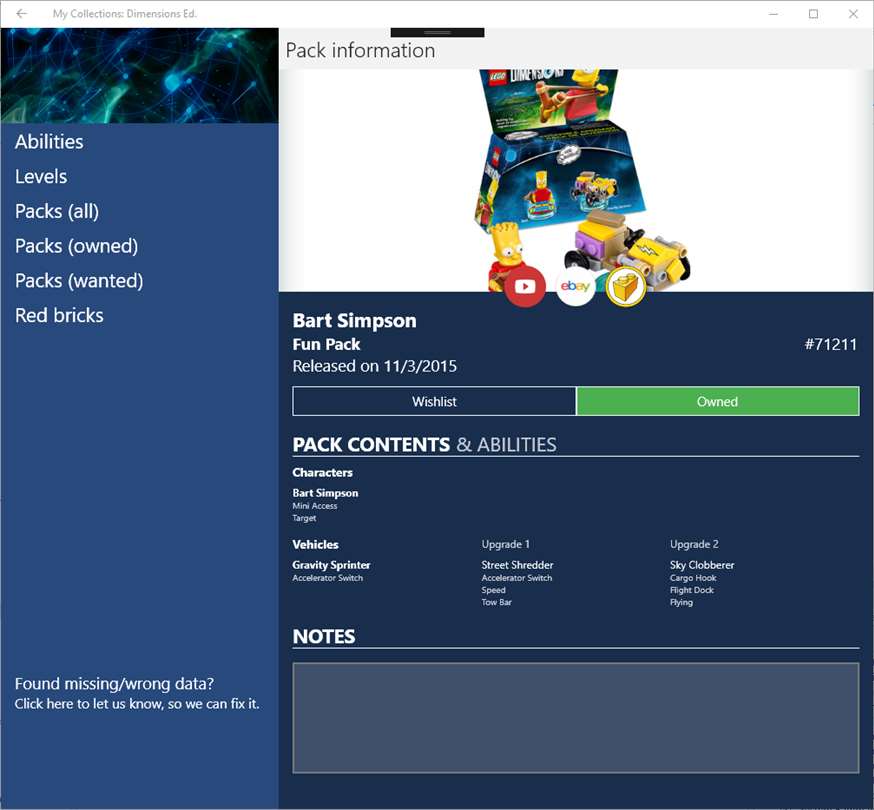Click the 'Bart Simpson' pack title
Viewport: 874px width, 810px height.
[355, 321]
